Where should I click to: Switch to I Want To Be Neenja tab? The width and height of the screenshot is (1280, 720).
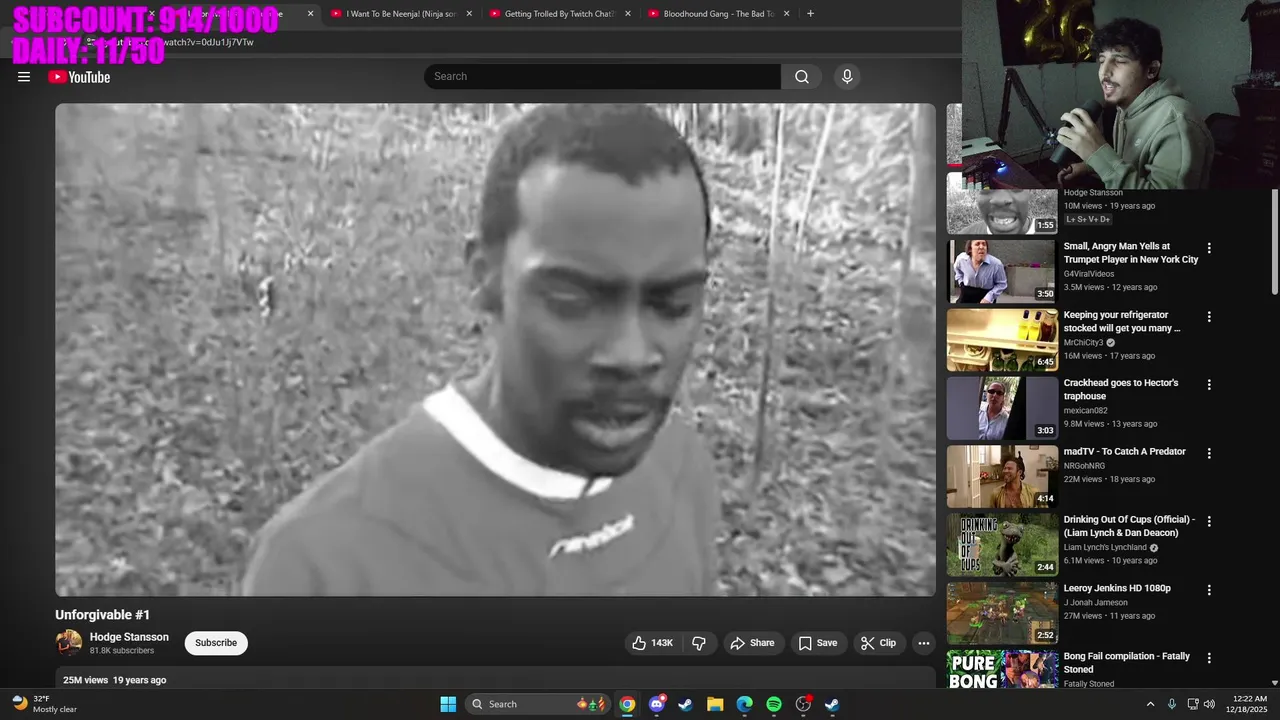[392, 14]
